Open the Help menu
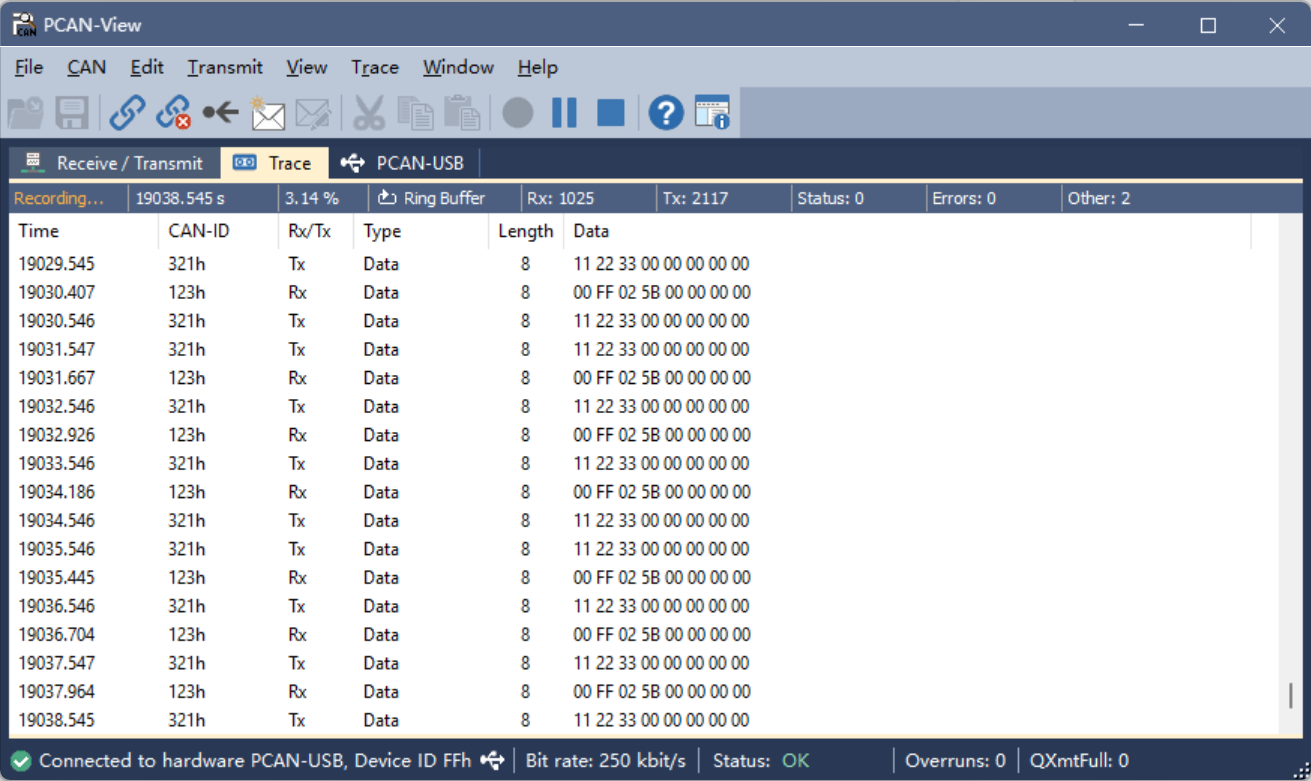This screenshot has height=781, width=1311. click(537, 67)
